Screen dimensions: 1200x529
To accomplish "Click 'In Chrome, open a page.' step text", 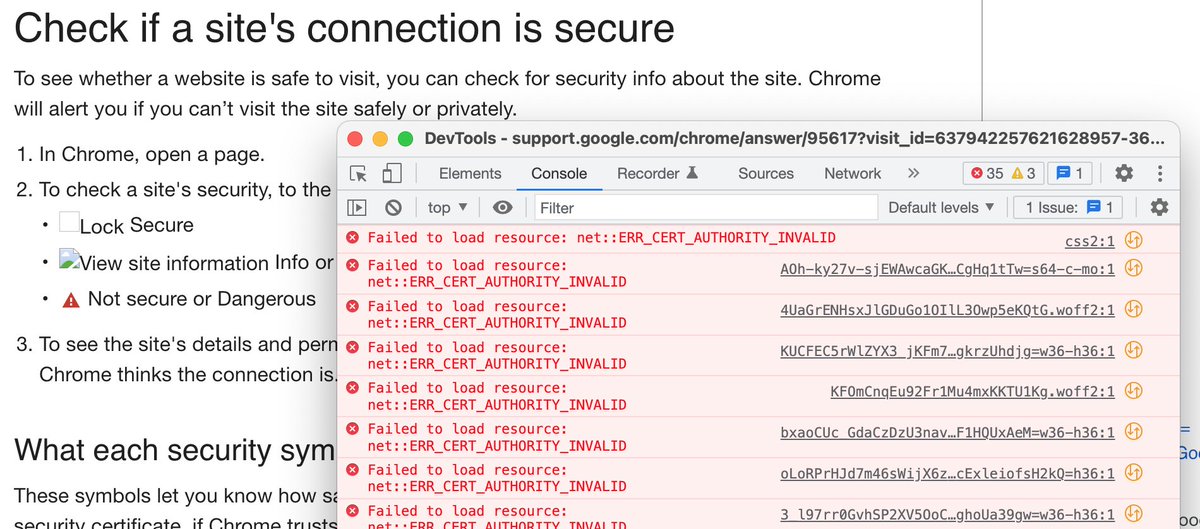I will [152, 155].
